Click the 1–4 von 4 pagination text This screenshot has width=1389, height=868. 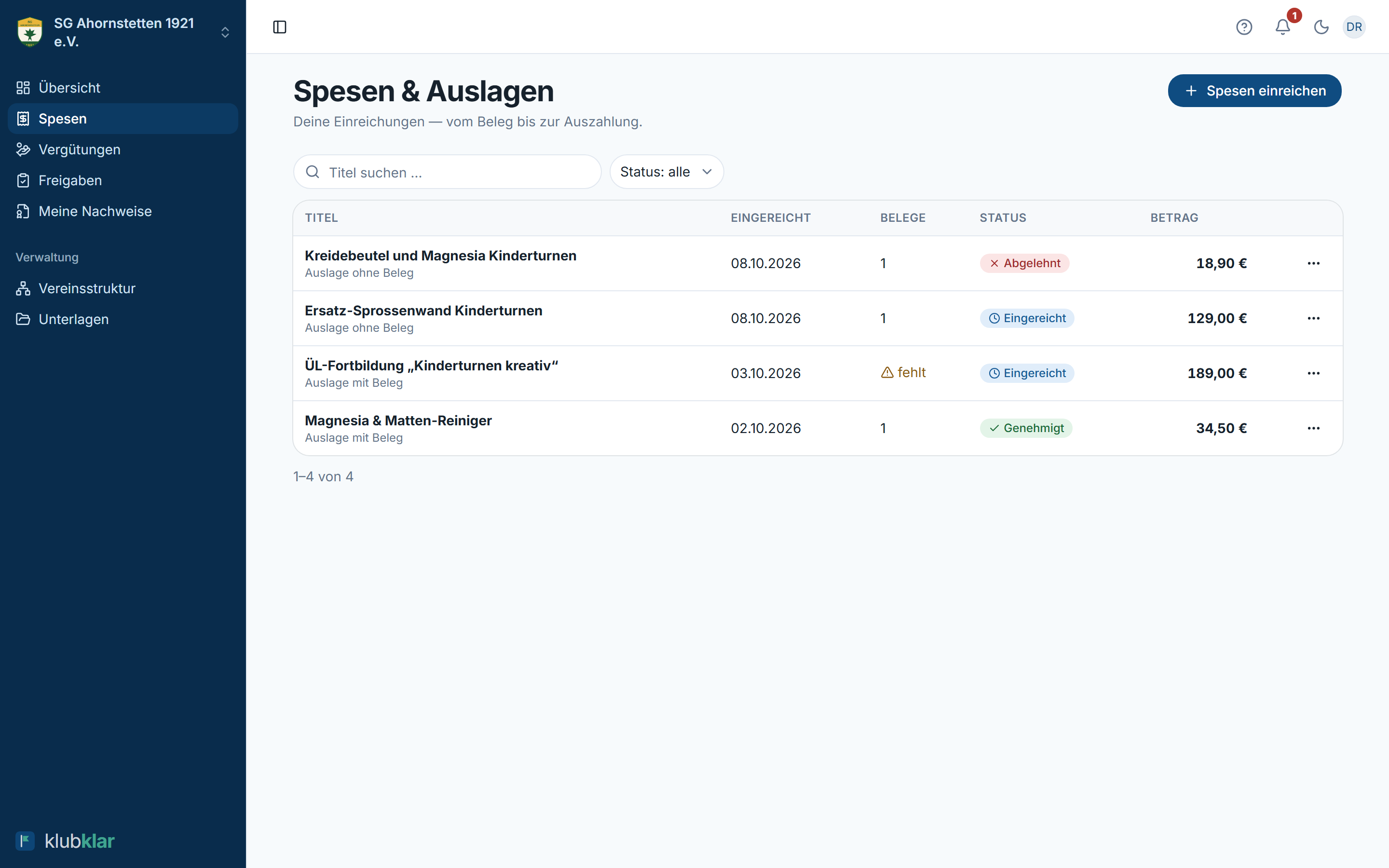click(323, 477)
